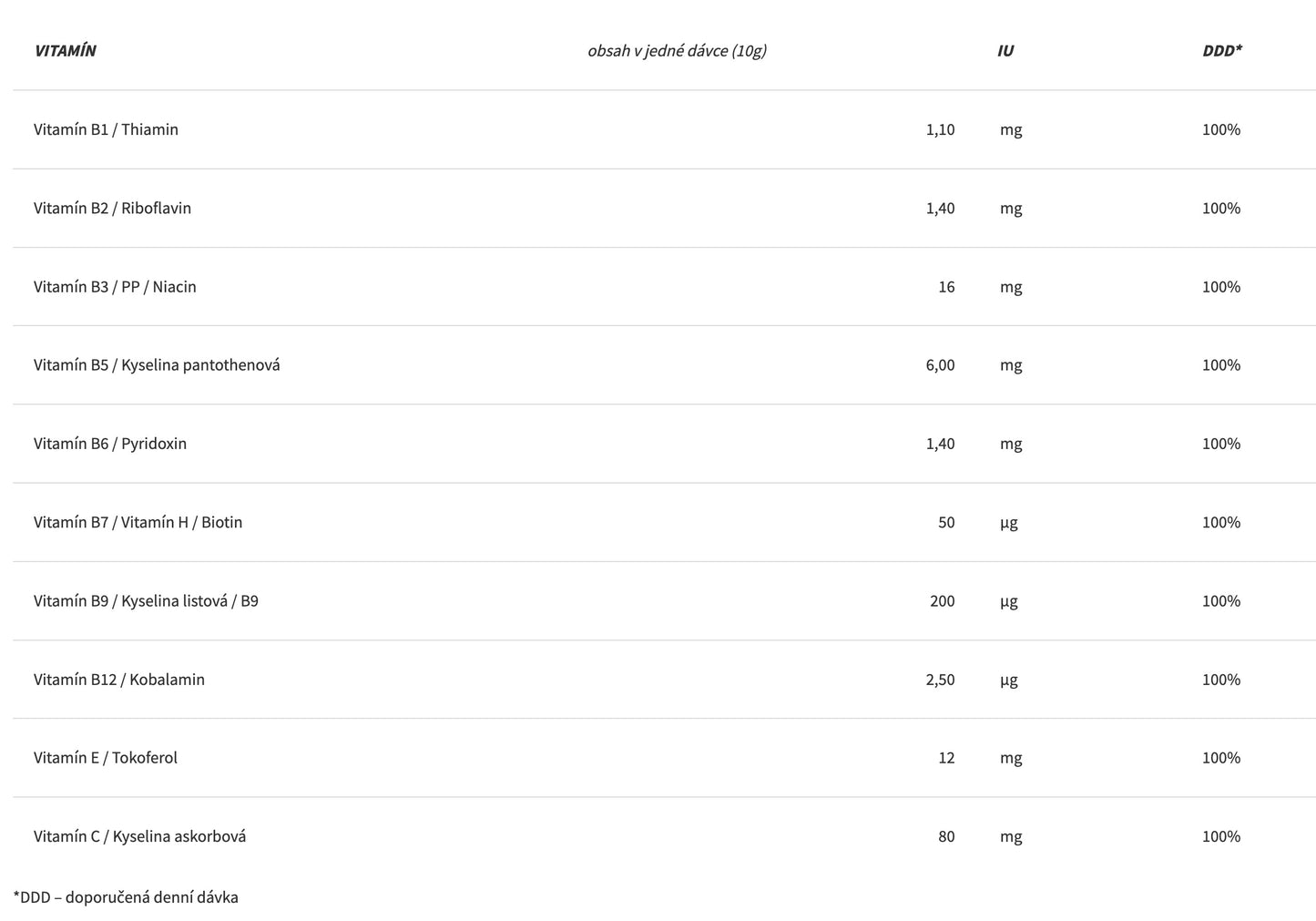
Task: Click the 'obsah v jedné dávce (10g)' header
Action: pyautogui.click(x=677, y=50)
